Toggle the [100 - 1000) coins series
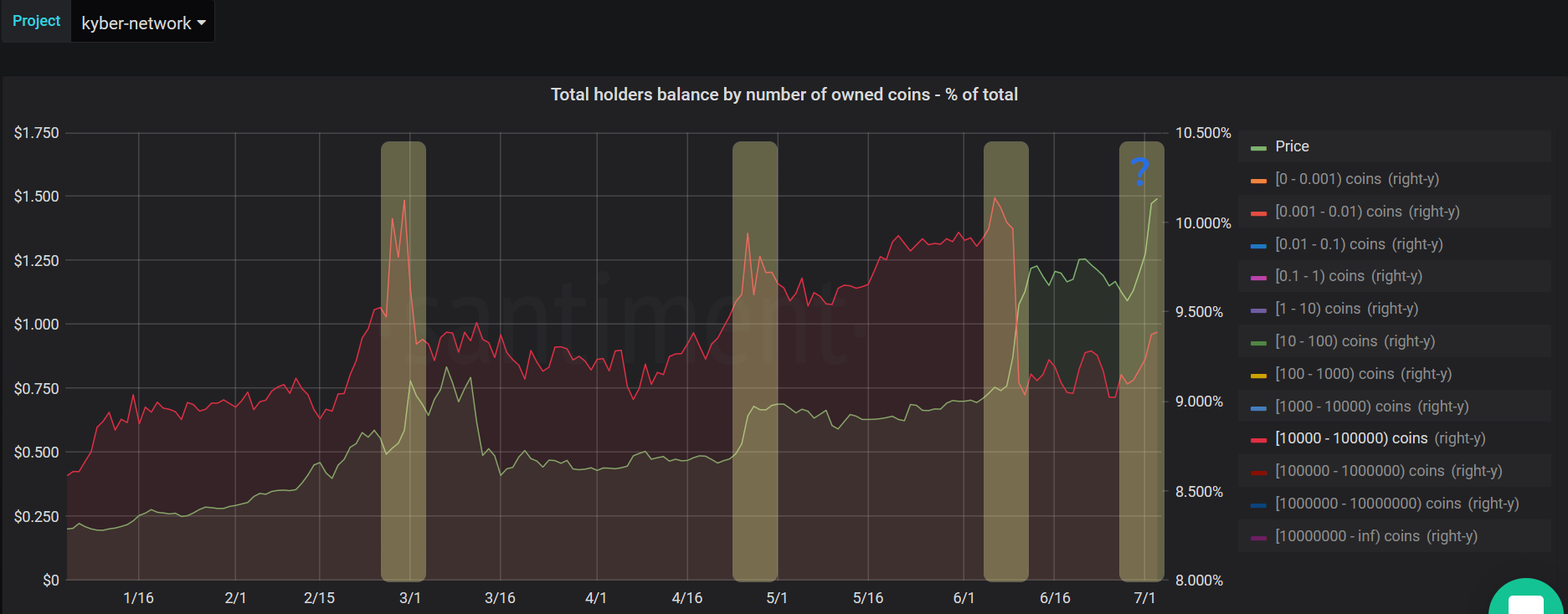Viewport: 1568px width, 614px height. click(x=1363, y=374)
